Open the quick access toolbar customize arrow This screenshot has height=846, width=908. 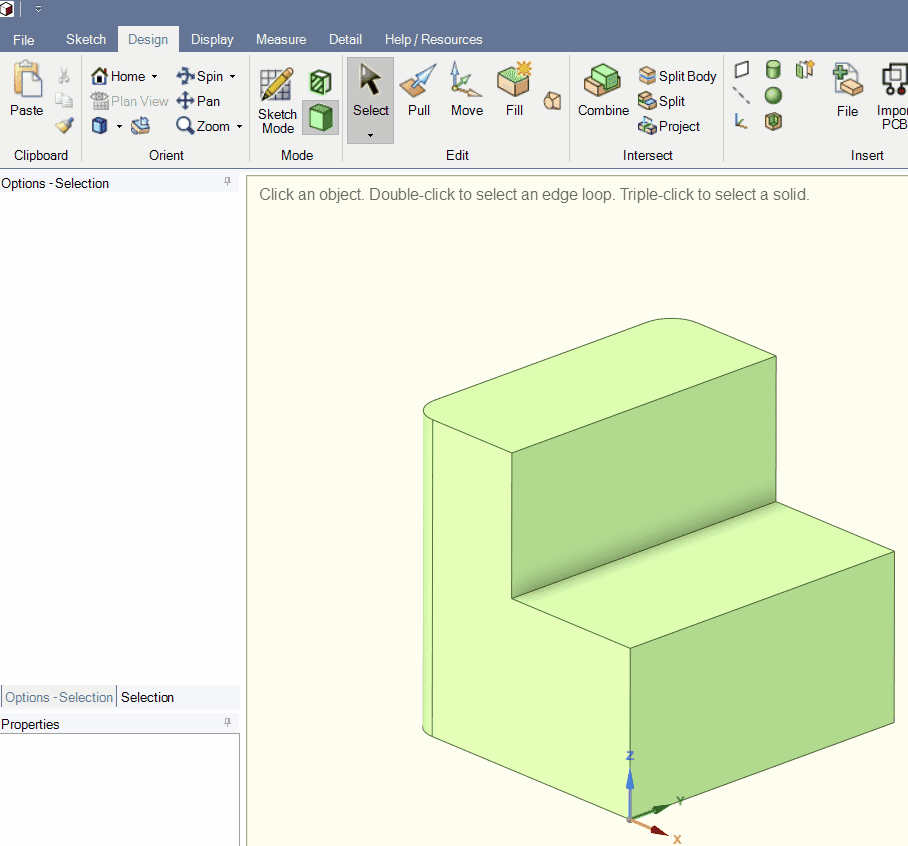pos(38,9)
